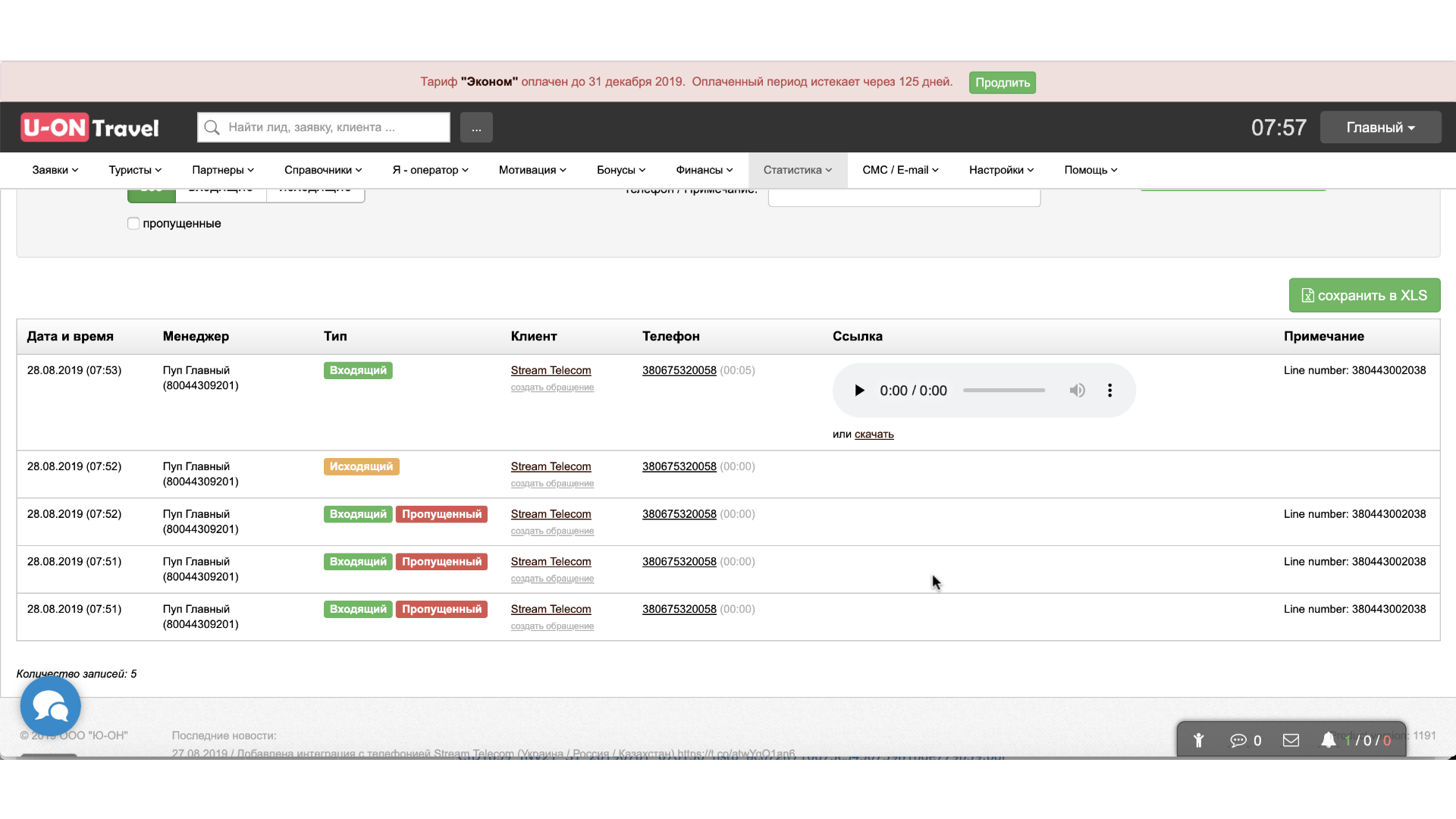This screenshot has width=1456, height=819.
Task: Mute the audio player volume icon
Action: [x=1077, y=391]
